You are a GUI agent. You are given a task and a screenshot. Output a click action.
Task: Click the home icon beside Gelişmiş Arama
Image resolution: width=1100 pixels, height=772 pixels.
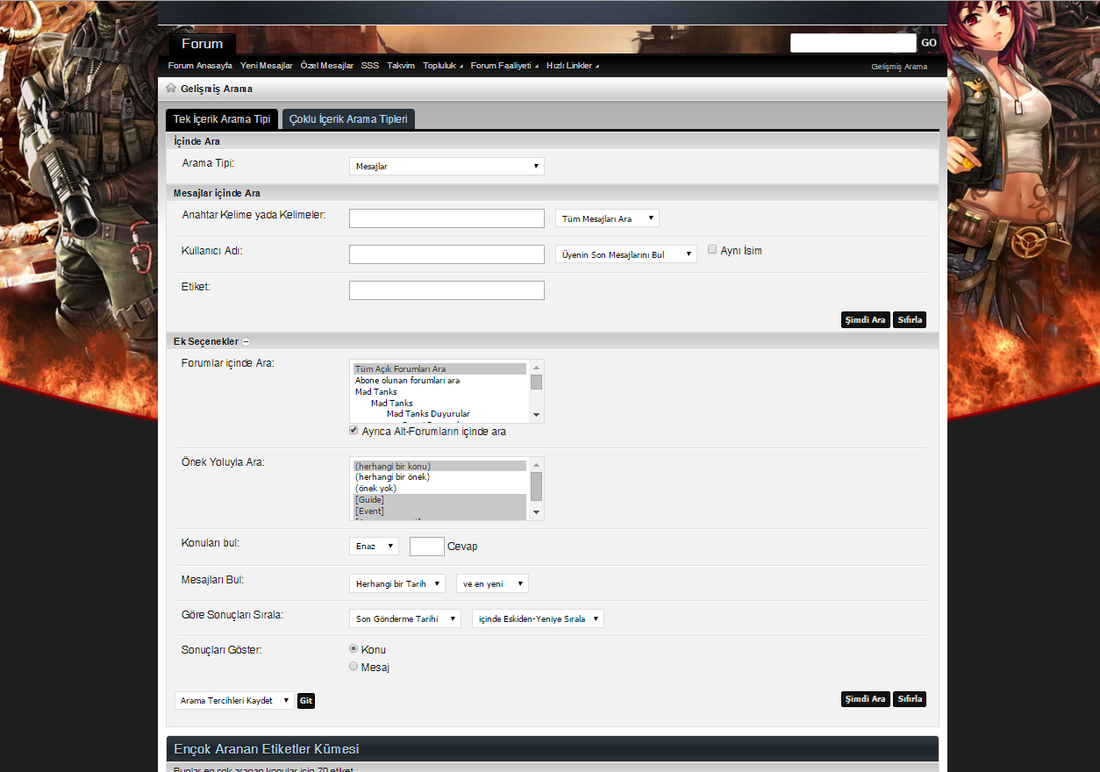pyautogui.click(x=171, y=88)
